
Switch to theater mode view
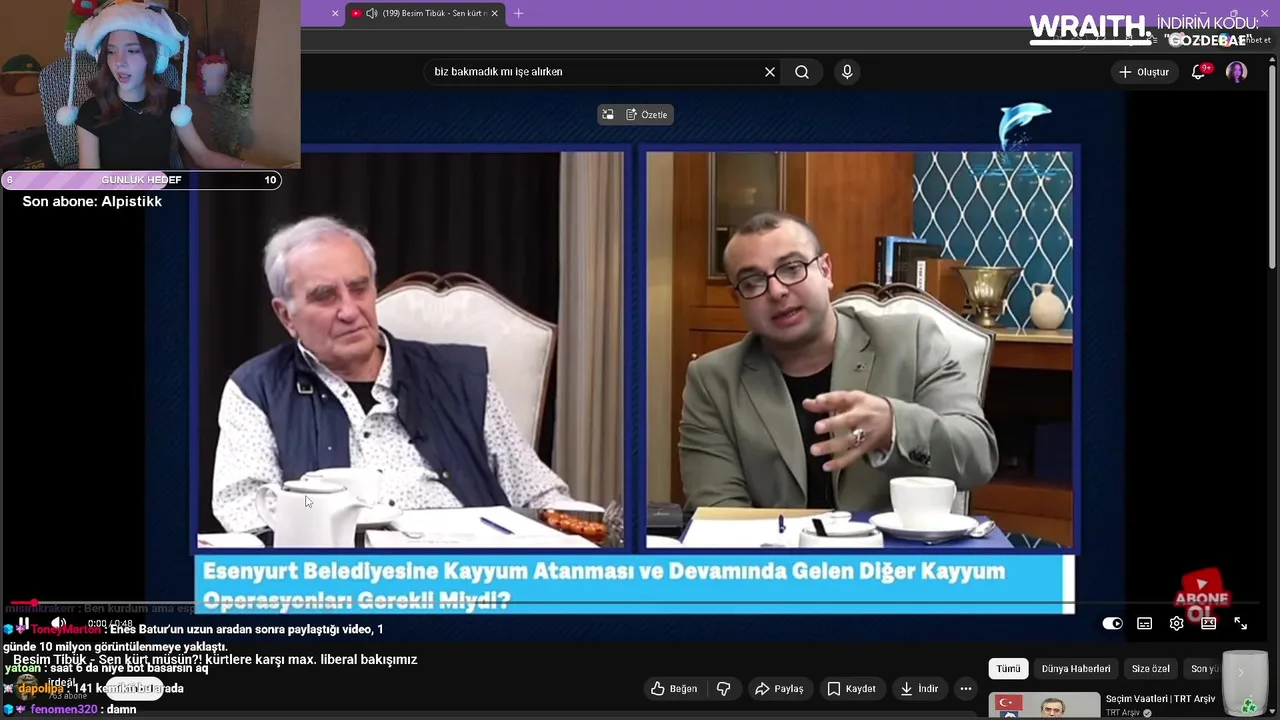coord(1208,623)
